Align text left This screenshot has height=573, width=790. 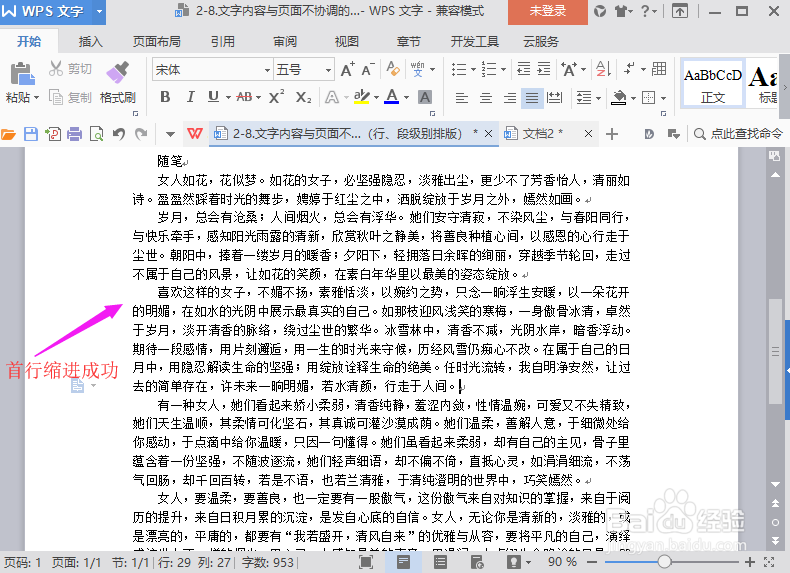462,98
